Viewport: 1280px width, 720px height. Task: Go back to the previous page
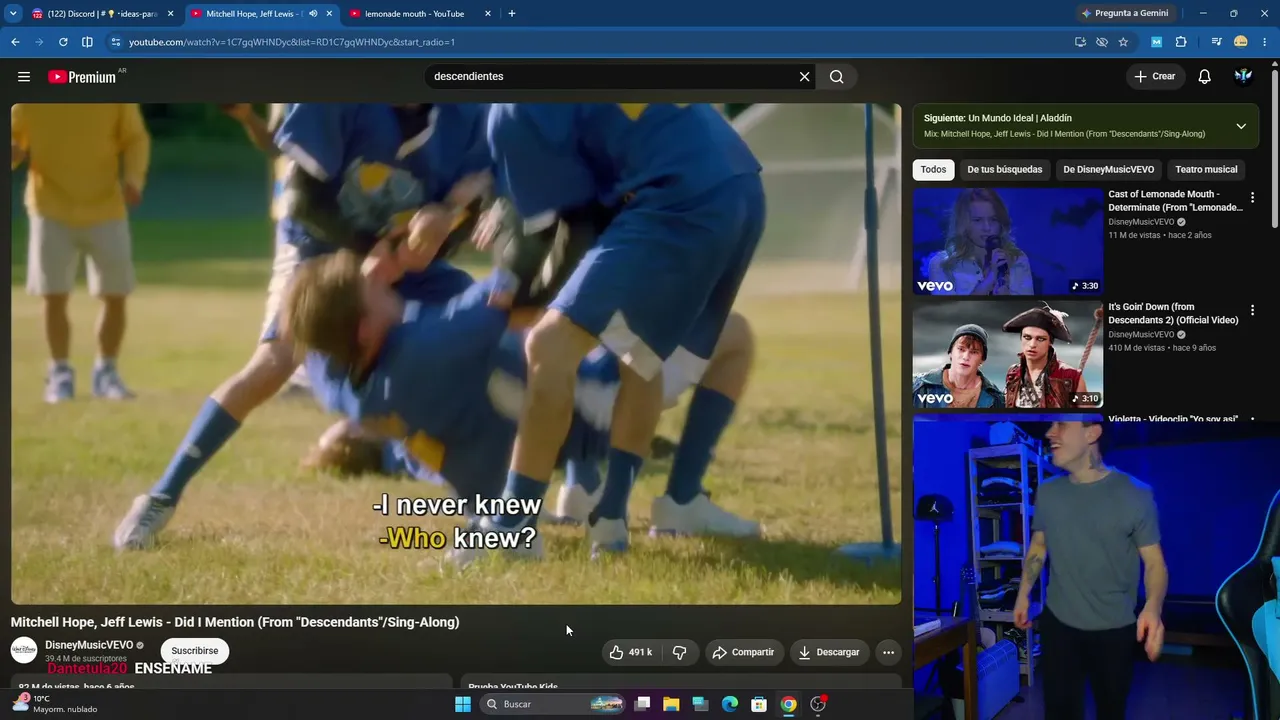pyautogui.click(x=15, y=42)
